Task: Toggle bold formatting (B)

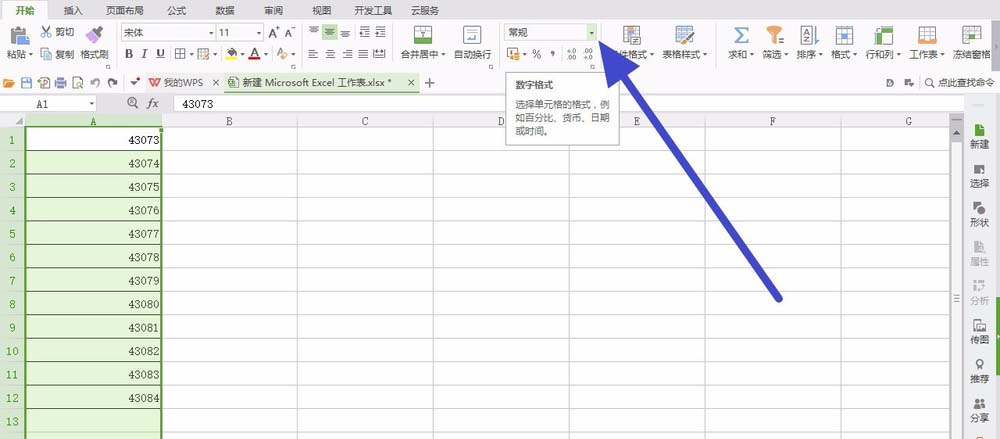Action: pos(129,54)
